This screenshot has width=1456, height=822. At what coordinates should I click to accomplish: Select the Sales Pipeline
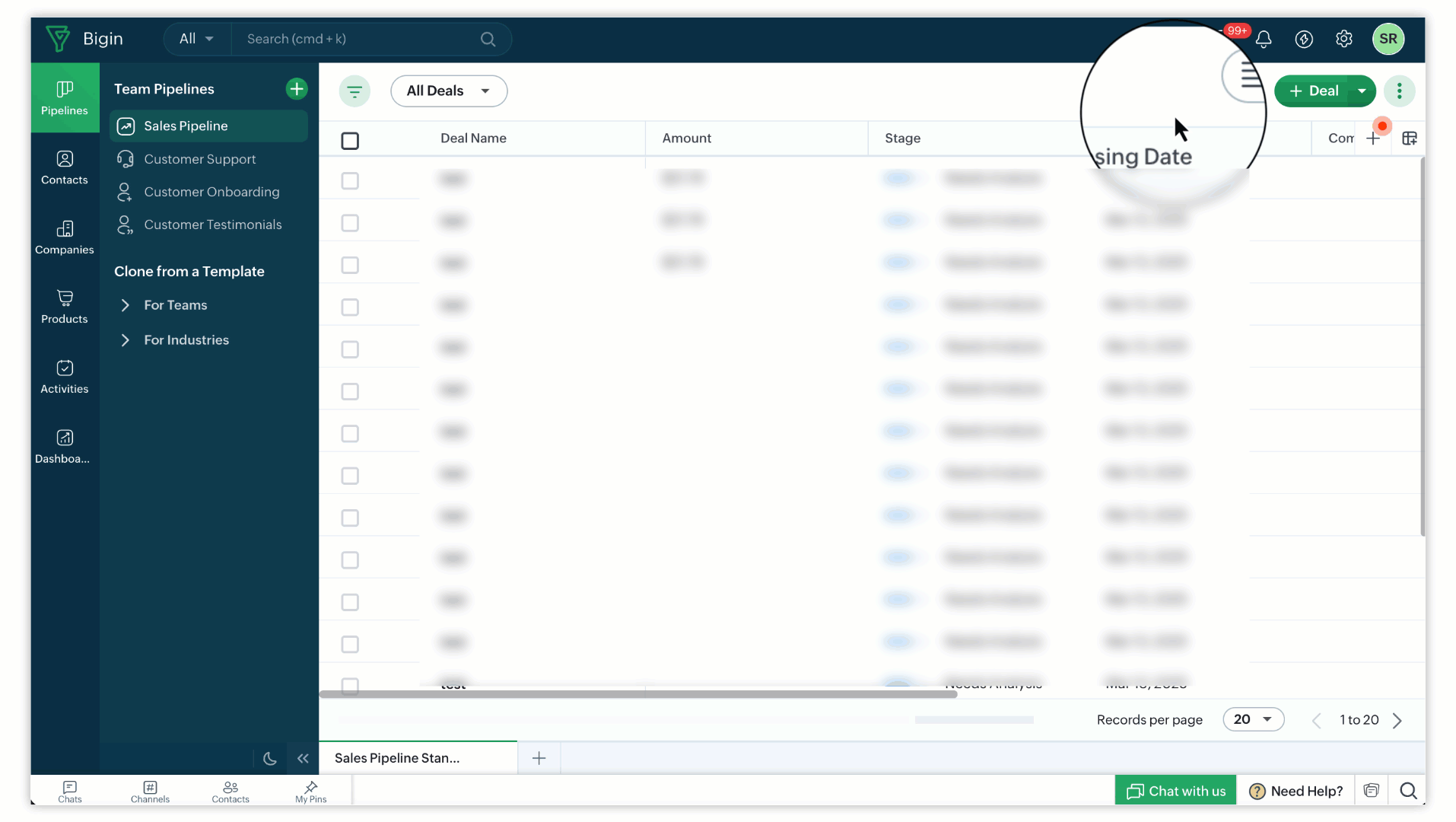(209, 126)
